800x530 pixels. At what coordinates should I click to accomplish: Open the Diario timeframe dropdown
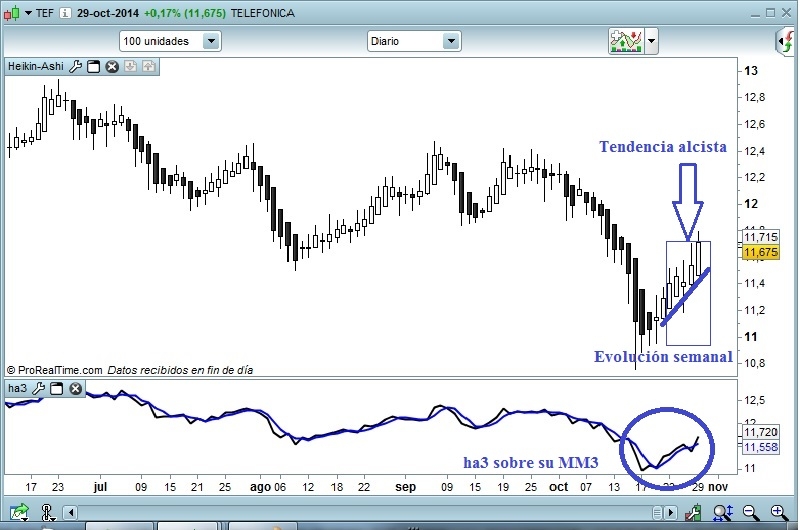(x=414, y=41)
